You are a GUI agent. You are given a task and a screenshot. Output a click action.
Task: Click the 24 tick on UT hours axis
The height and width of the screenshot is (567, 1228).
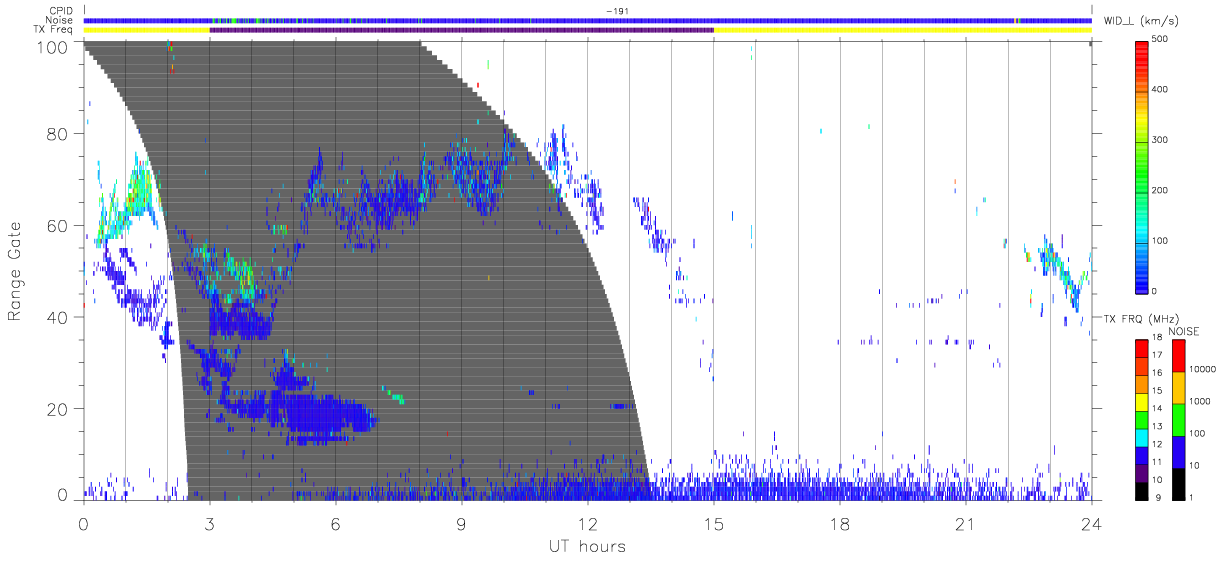1091,524
